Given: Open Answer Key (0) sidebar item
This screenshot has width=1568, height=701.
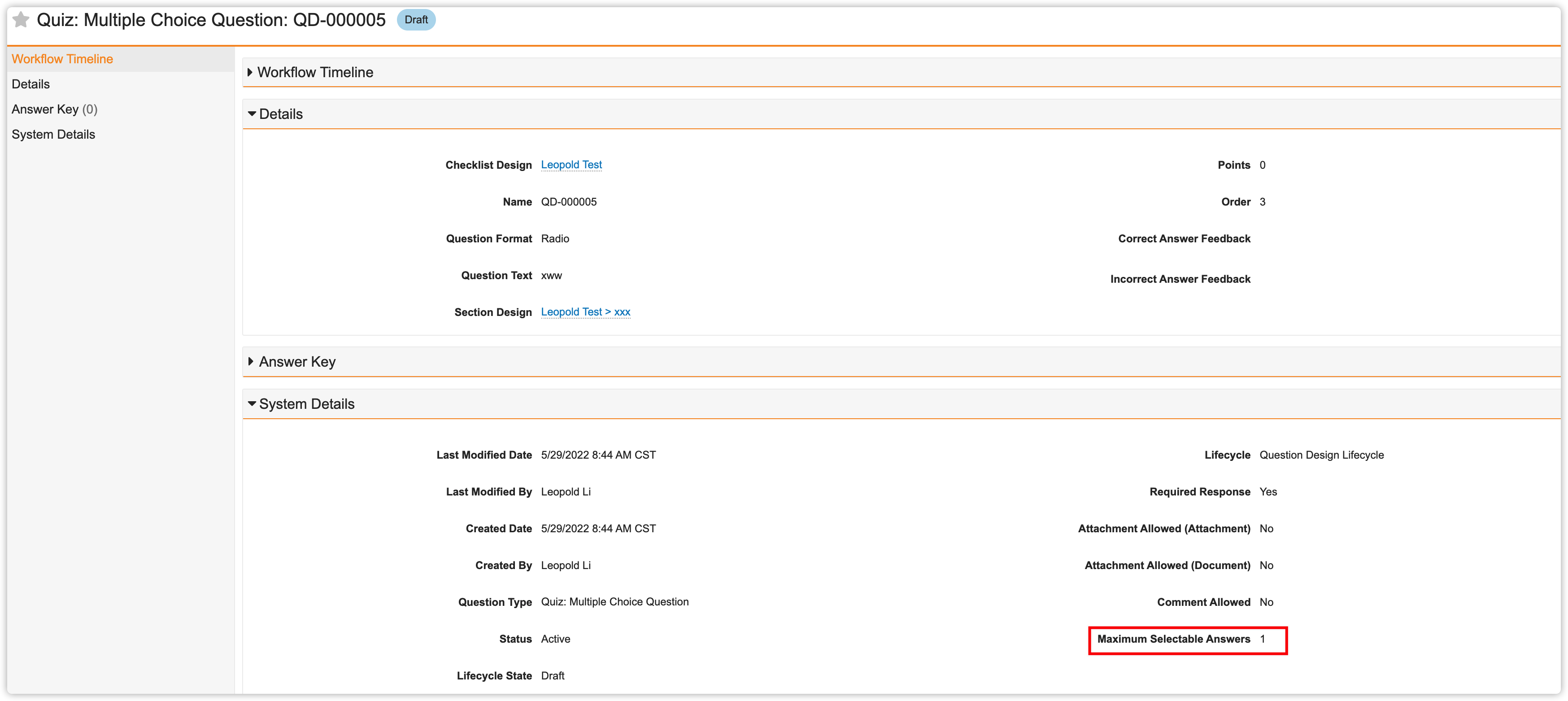Looking at the screenshot, I should [54, 109].
